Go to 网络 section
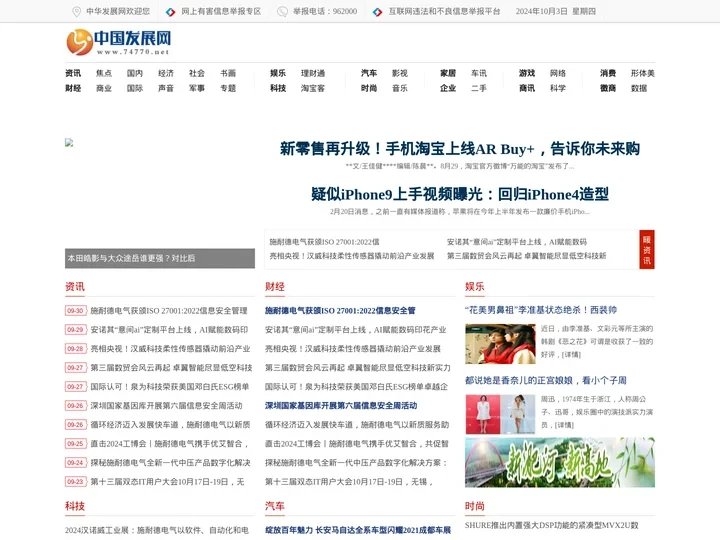This screenshot has width=720, height=540. [x=558, y=73]
